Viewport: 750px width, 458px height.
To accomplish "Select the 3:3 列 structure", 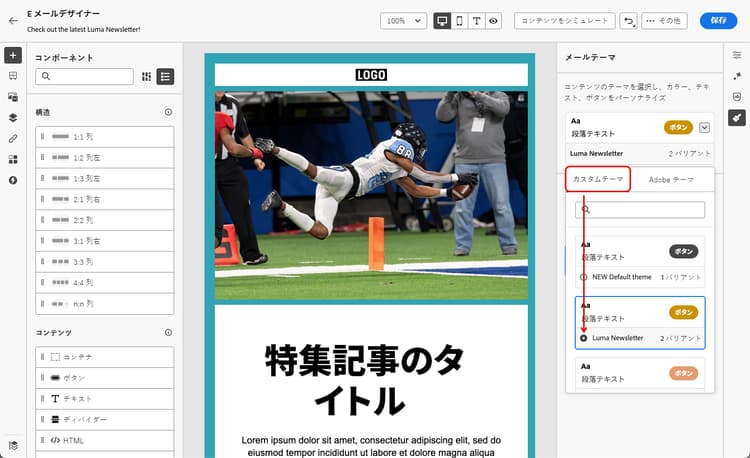I will (105, 262).
